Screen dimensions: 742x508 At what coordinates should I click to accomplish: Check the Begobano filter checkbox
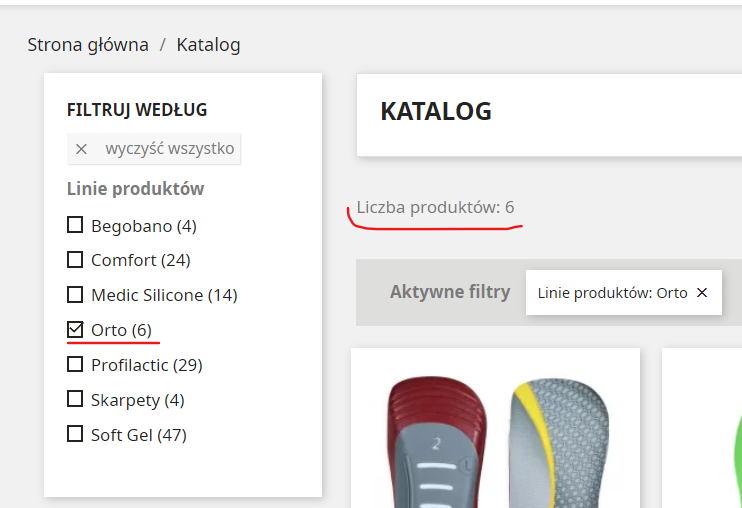[75, 225]
